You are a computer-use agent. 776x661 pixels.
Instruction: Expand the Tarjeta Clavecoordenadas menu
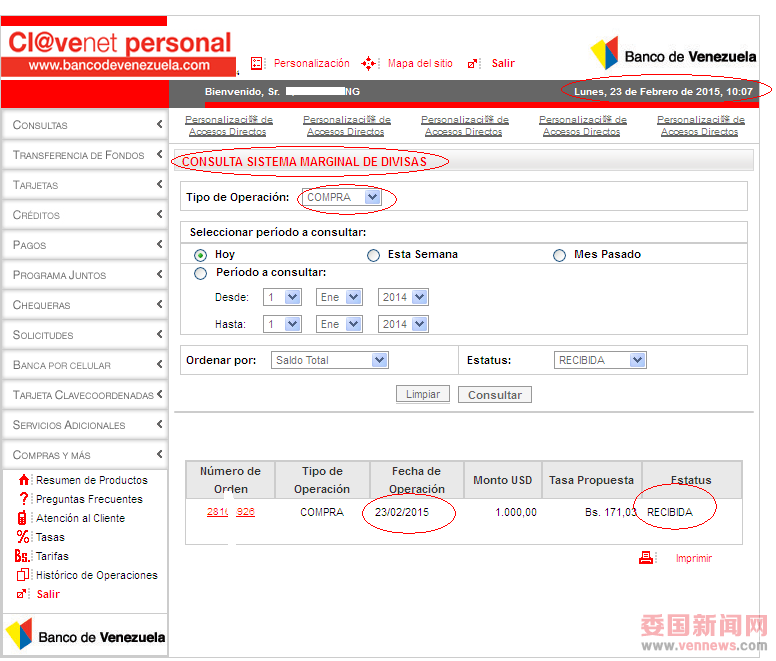[85, 395]
